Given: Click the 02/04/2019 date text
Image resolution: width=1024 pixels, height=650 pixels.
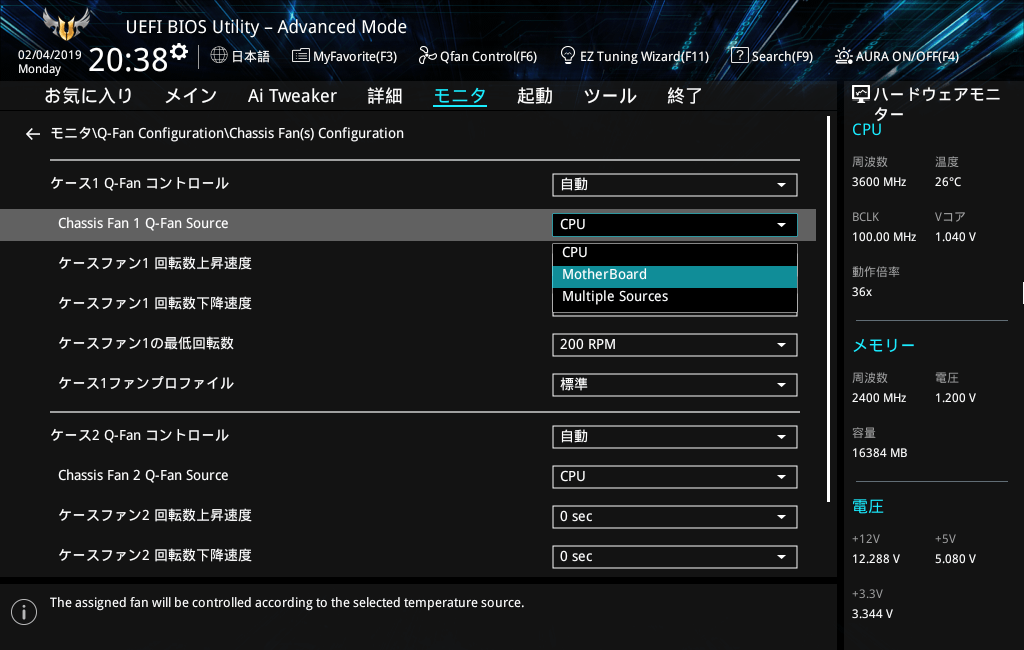Looking at the screenshot, I should click(50, 55).
